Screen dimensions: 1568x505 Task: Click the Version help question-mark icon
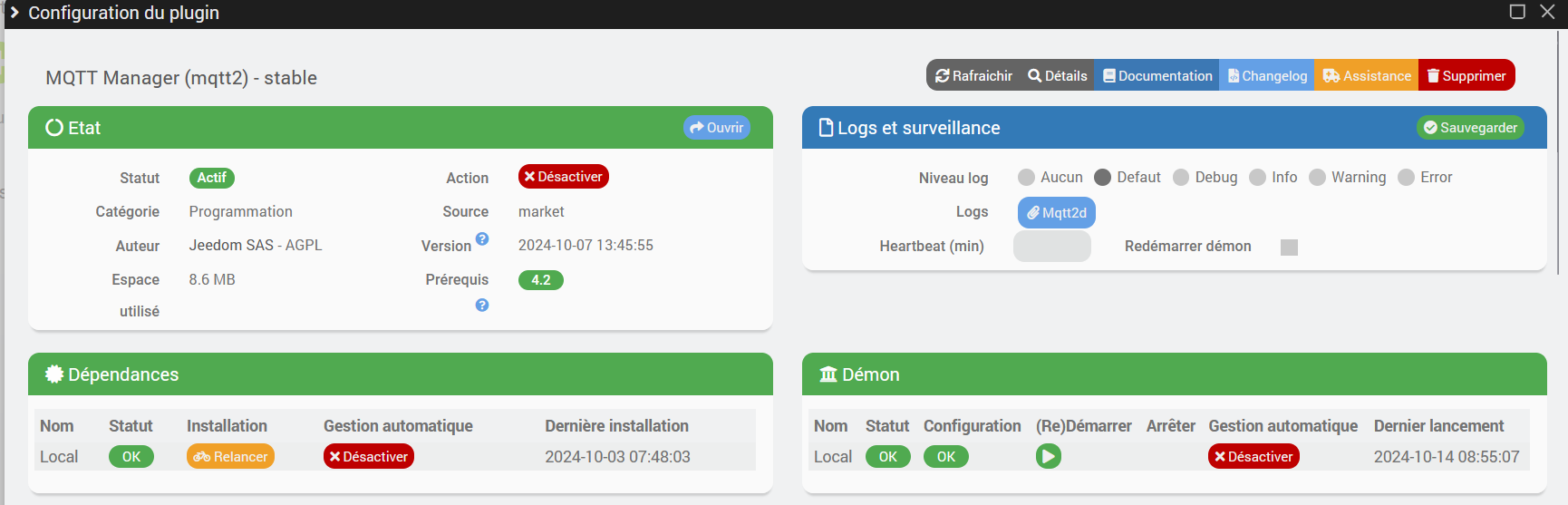[x=482, y=239]
